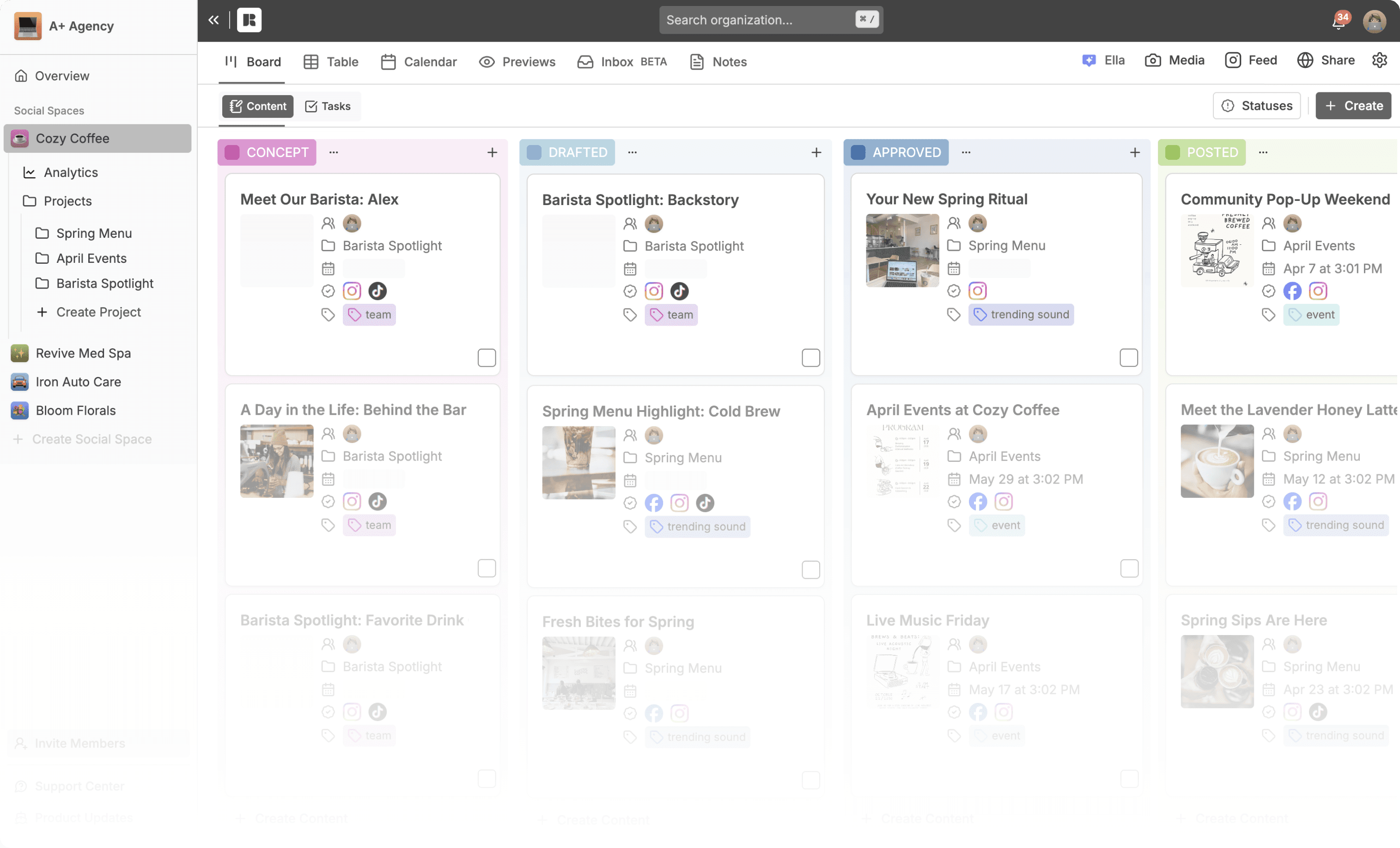Switch to Previews tab
The width and height of the screenshot is (1400, 848).
tap(517, 62)
